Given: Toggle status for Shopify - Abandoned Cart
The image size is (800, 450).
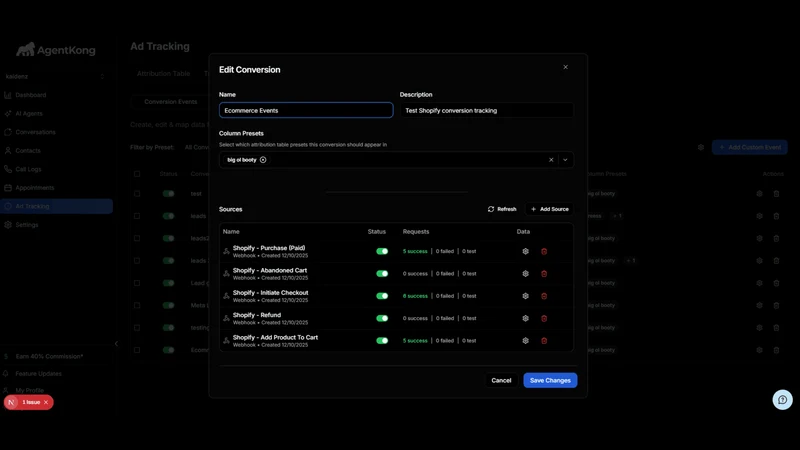Looking at the screenshot, I should [382, 273].
